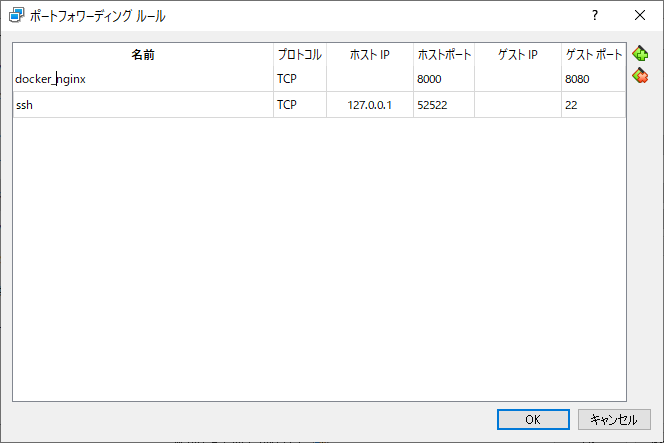The image size is (664, 443).
Task: Select the ssh rule name cell
Action: coord(143,105)
